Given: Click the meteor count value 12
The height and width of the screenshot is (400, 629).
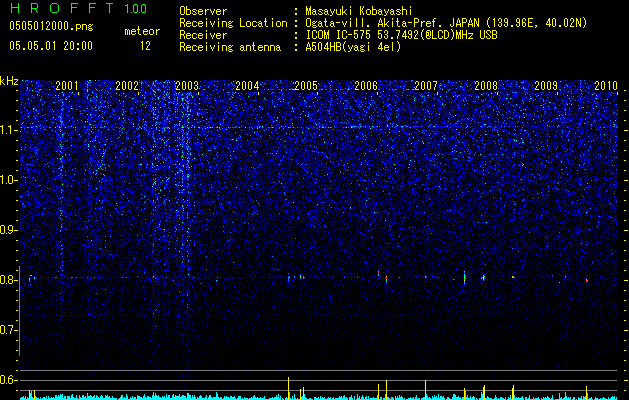Looking at the screenshot, I should (145, 46).
